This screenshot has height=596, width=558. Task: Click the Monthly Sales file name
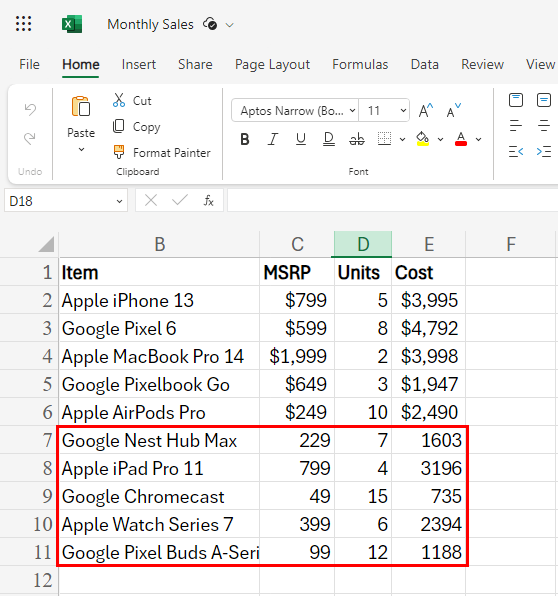tap(151, 24)
